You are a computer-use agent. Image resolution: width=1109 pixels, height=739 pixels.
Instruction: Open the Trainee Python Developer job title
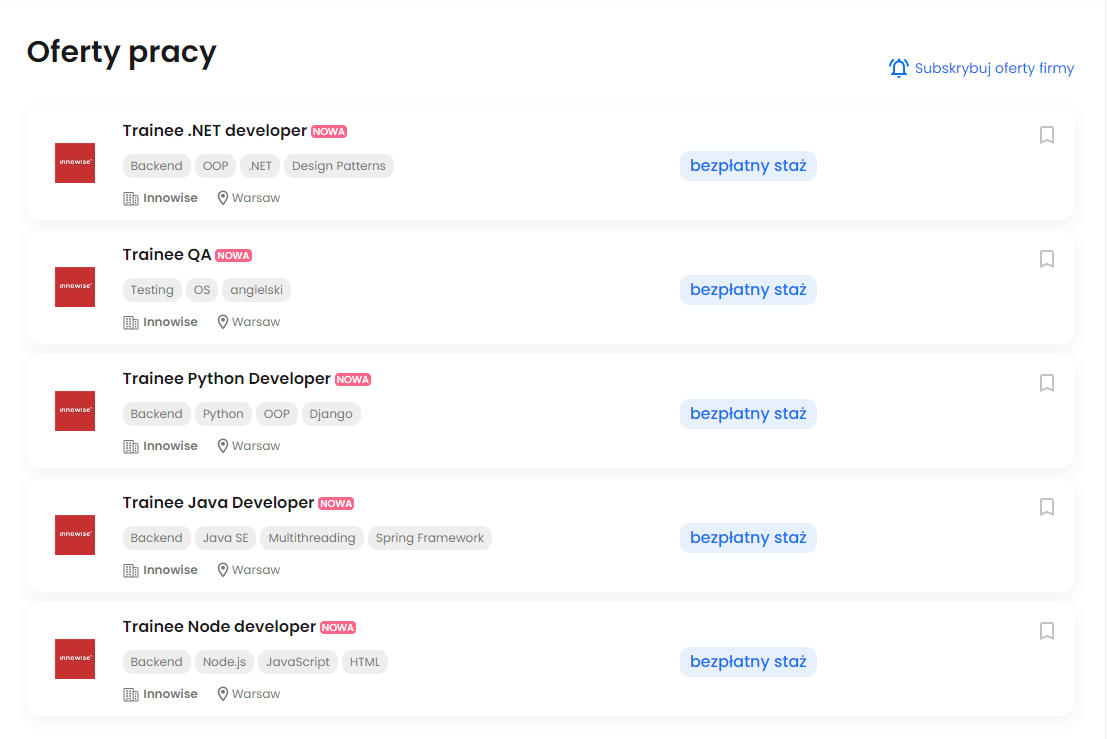point(226,379)
